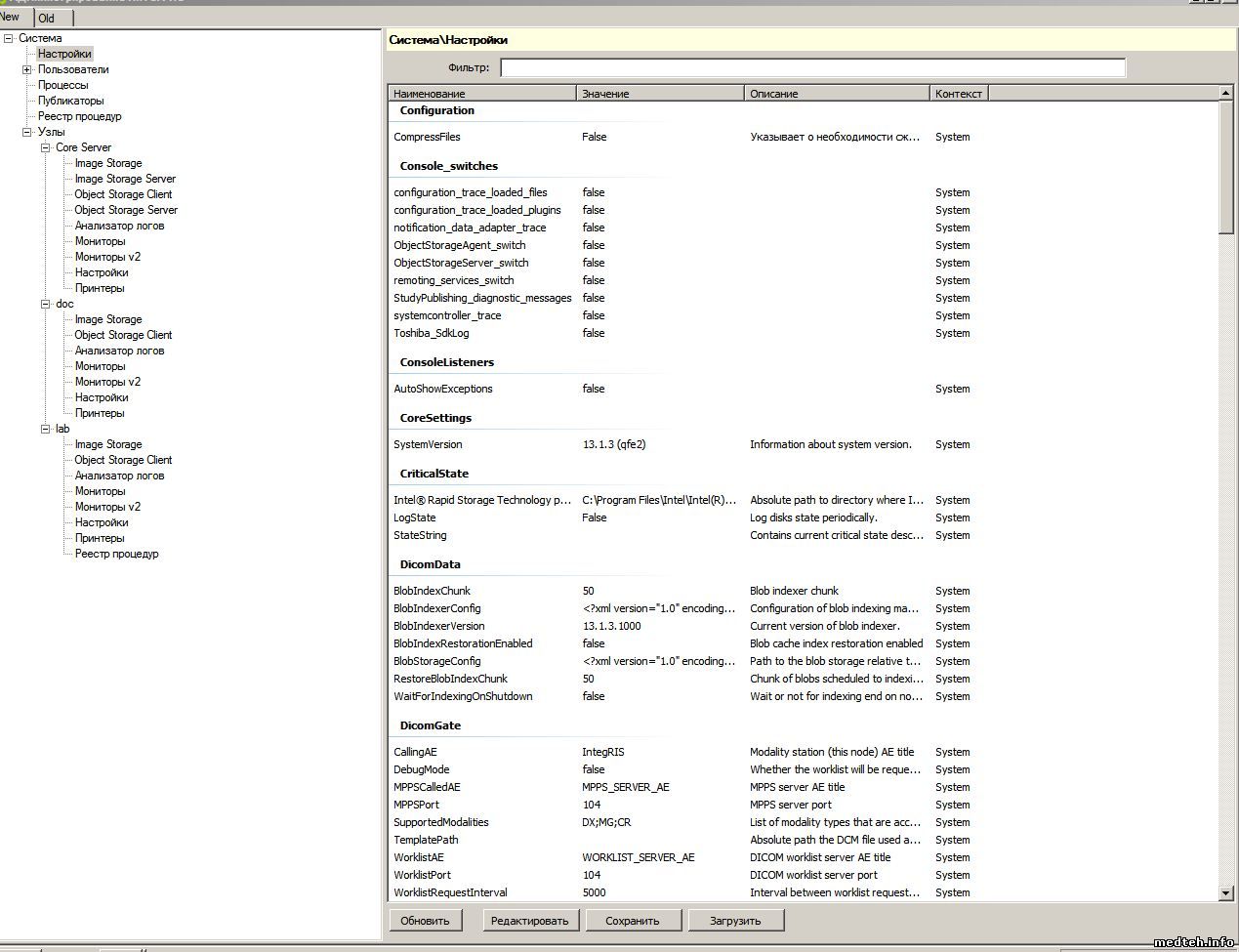Click the Сохранить button
Viewport: 1239px width, 952px height.
click(x=632, y=921)
